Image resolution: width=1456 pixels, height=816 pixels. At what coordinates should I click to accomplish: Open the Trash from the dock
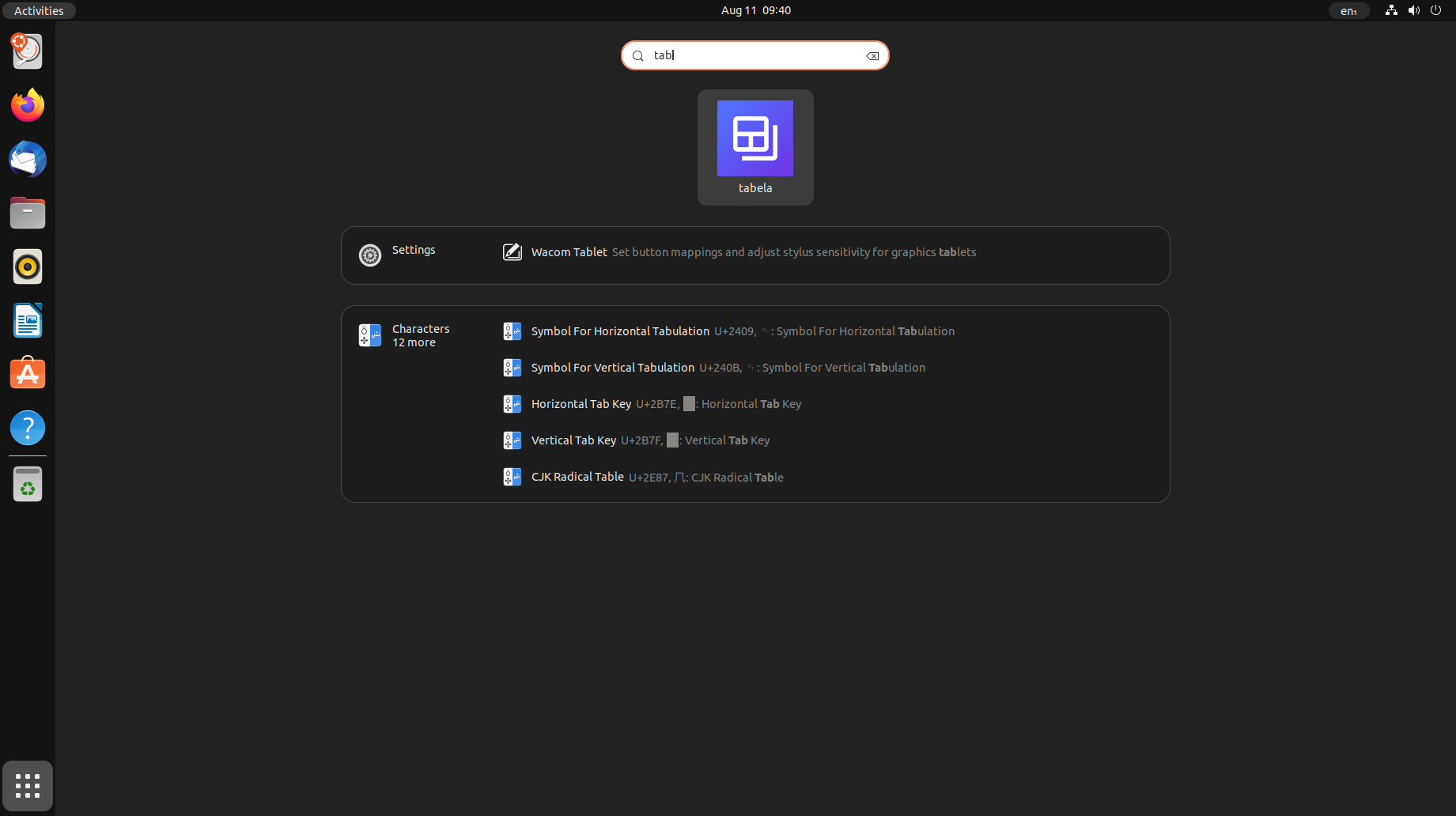click(27, 483)
